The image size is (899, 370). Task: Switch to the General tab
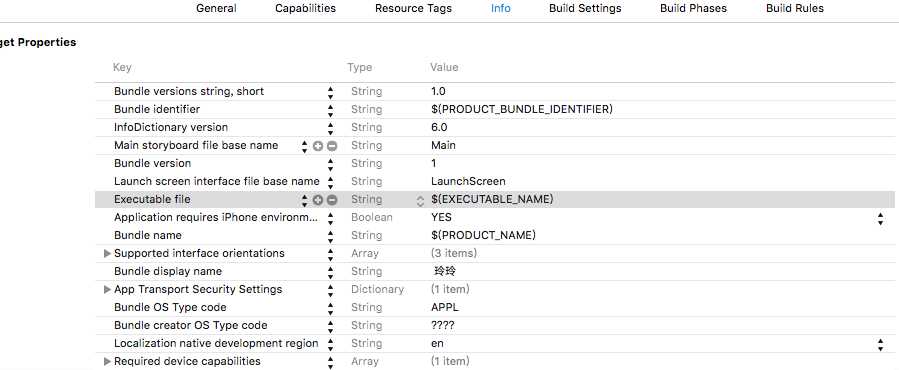216,9
